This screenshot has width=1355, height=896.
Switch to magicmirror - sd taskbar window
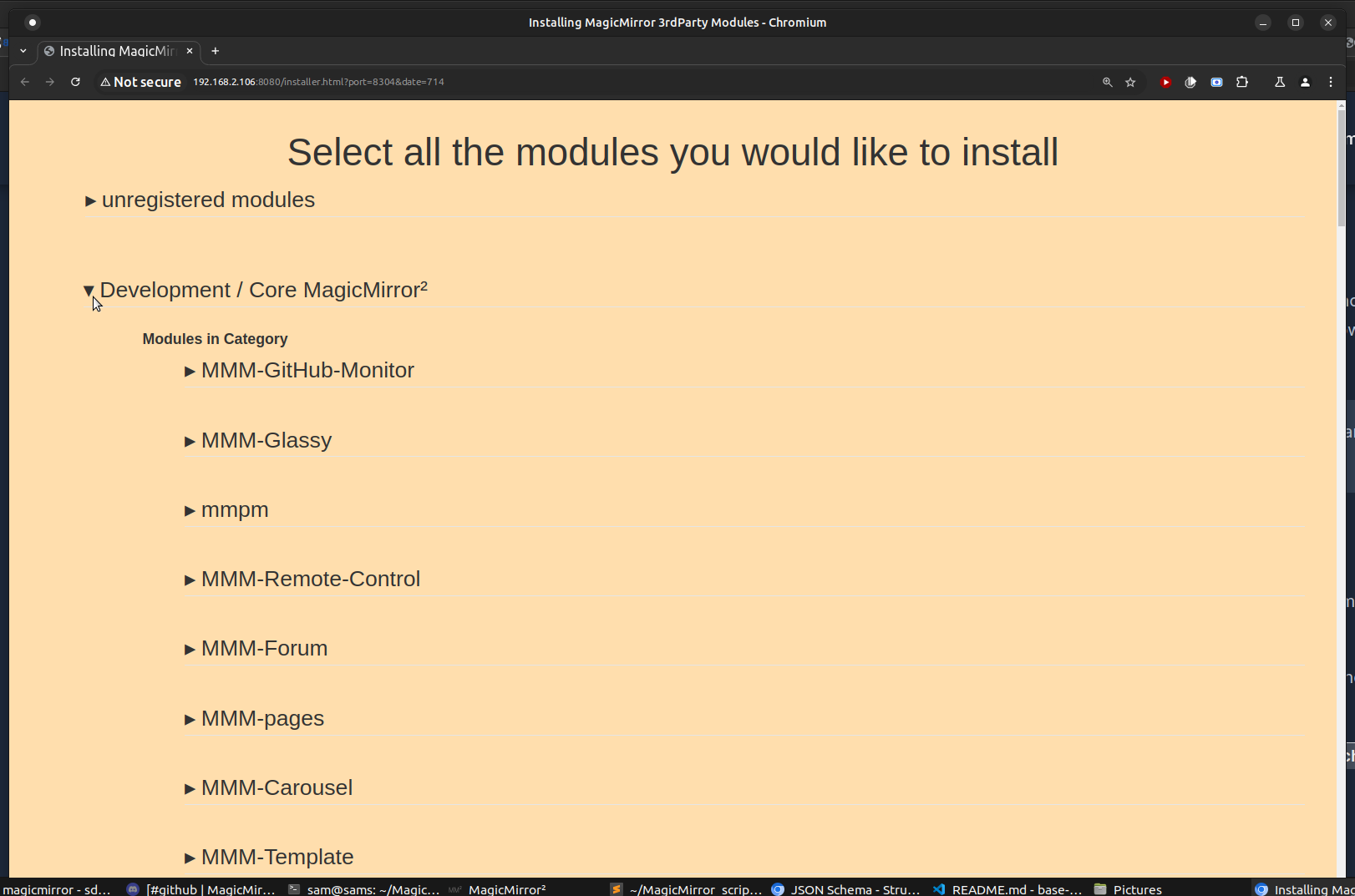click(x=57, y=889)
